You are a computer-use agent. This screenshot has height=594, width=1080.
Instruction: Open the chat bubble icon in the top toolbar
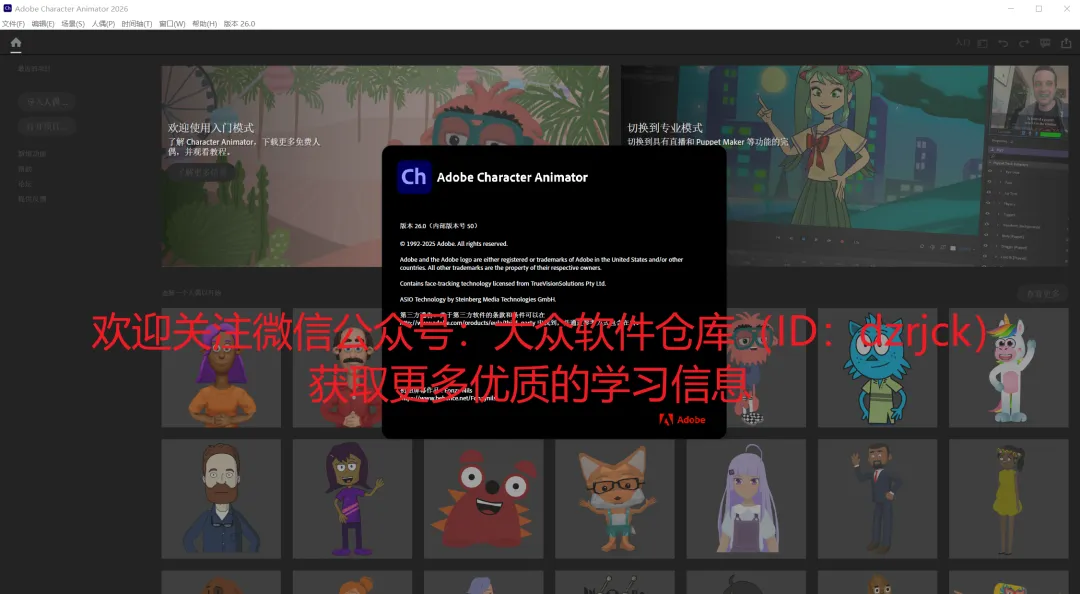(1045, 43)
